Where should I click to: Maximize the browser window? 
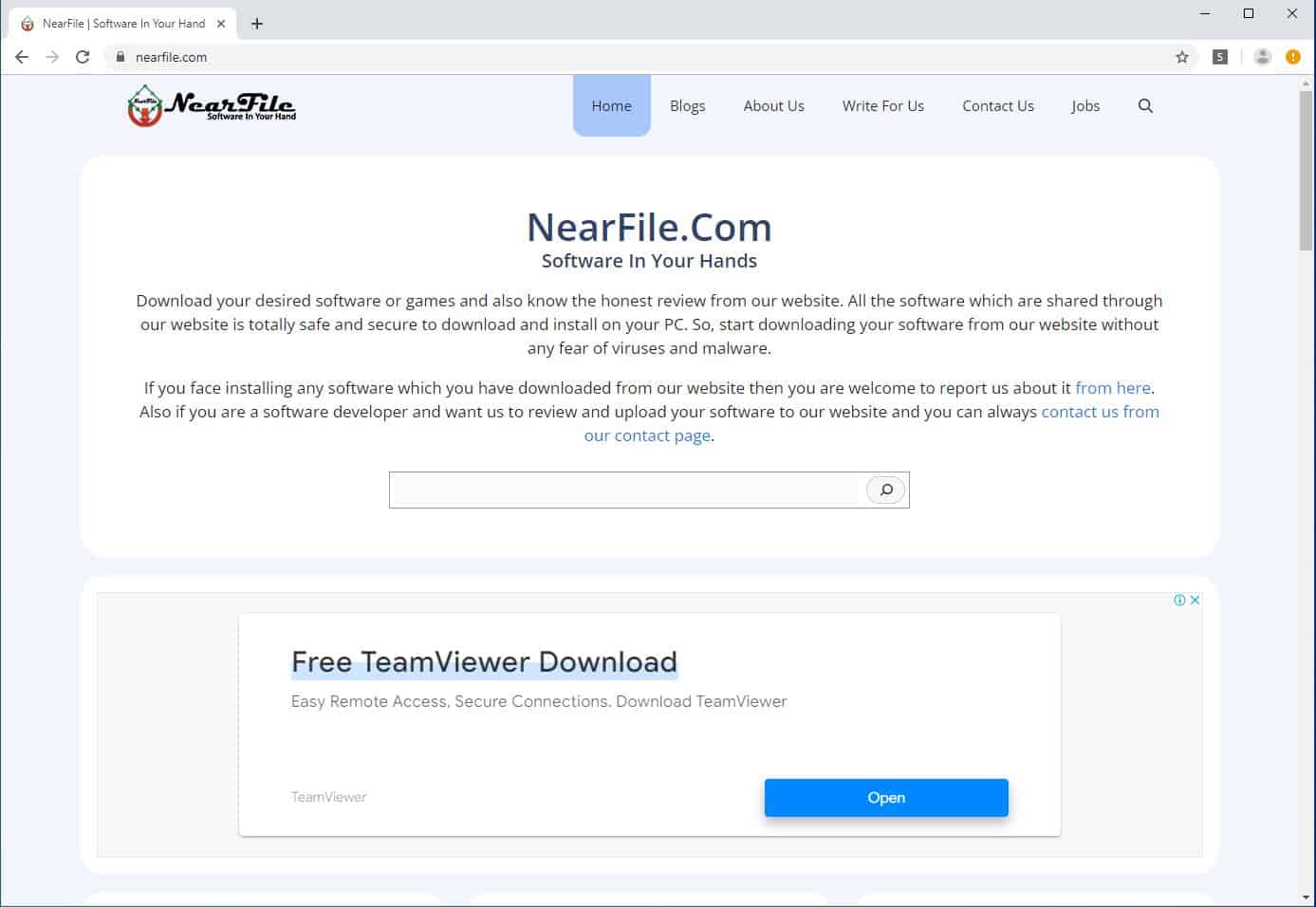[x=1249, y=13]
